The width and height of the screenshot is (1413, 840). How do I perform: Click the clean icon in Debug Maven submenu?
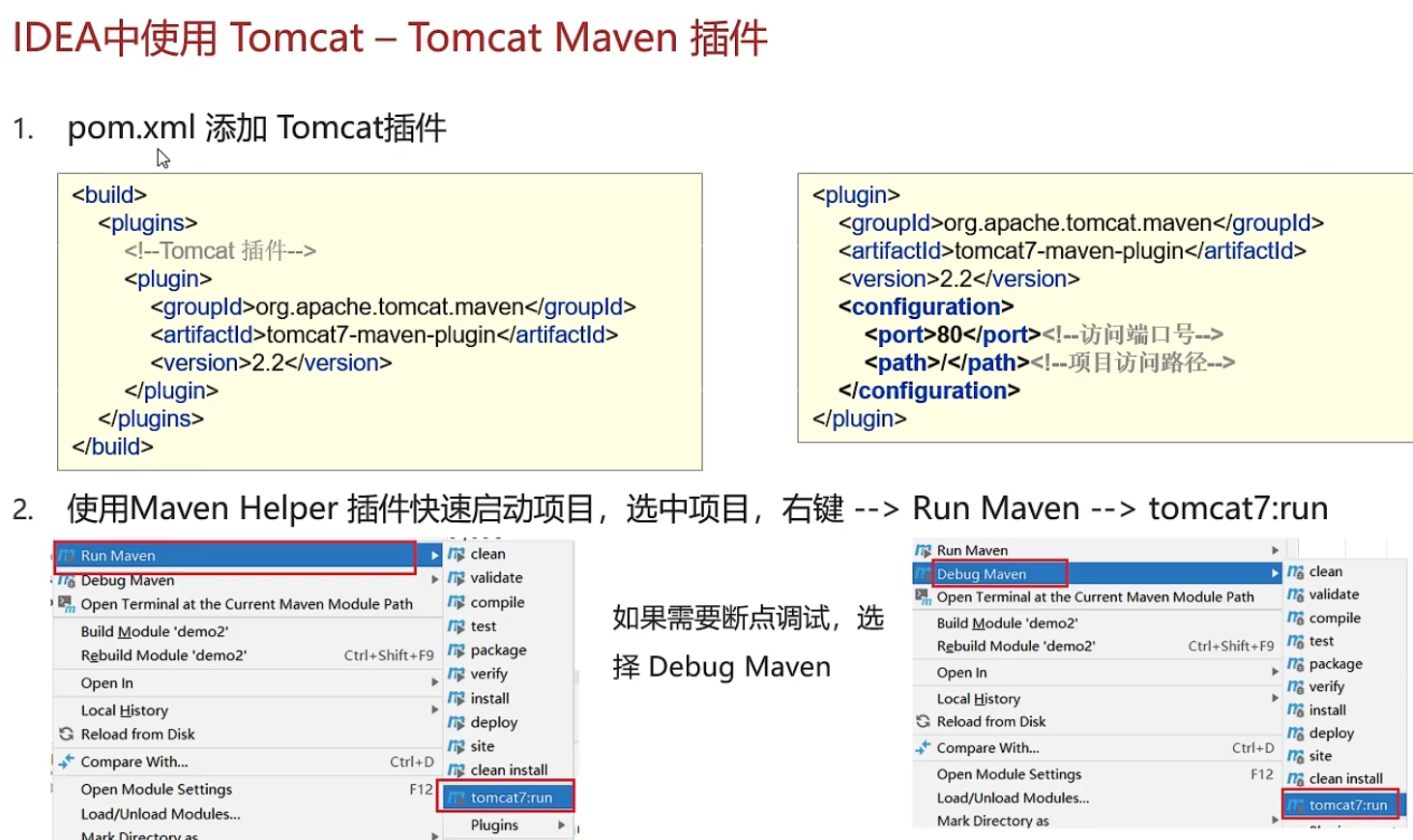1296,572
